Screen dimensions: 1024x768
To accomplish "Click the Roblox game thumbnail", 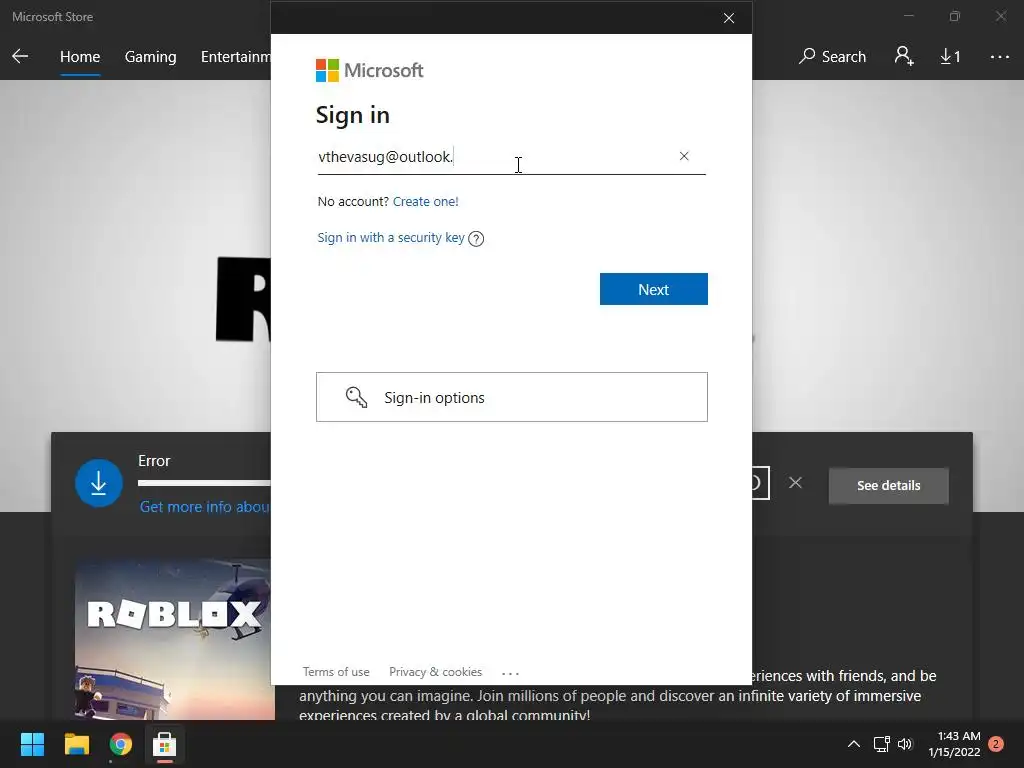I will 175,639.
